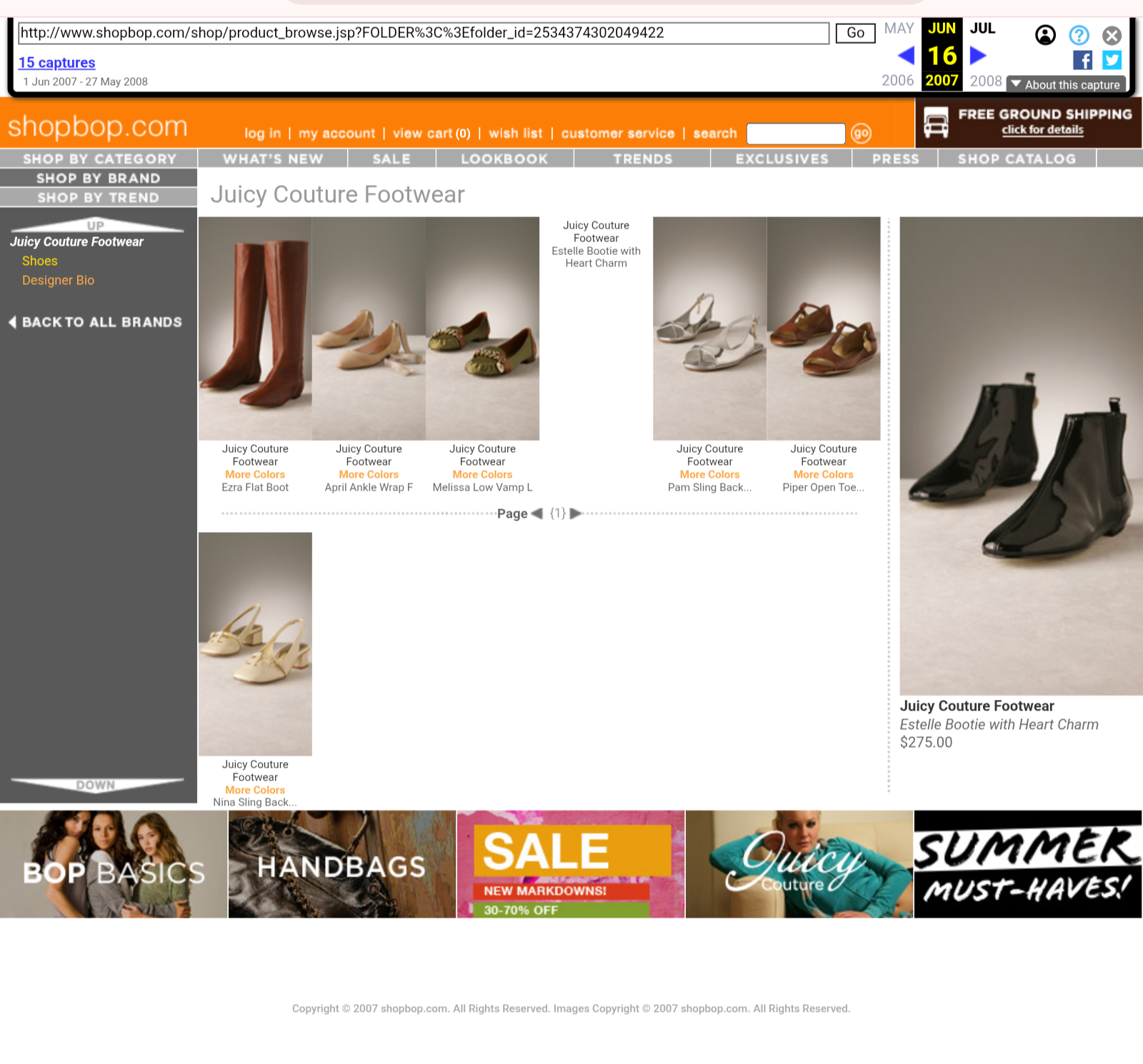The width and height of the screenshot is (1143, 1064).
Task: Click the orange search go button
Action: (861, 133)
